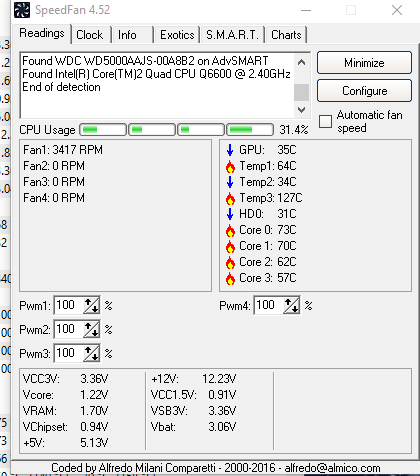Screen dimensions: 420x476
Task: Enable the Automatic fan speed checkbox
Action: coord(325,121)
